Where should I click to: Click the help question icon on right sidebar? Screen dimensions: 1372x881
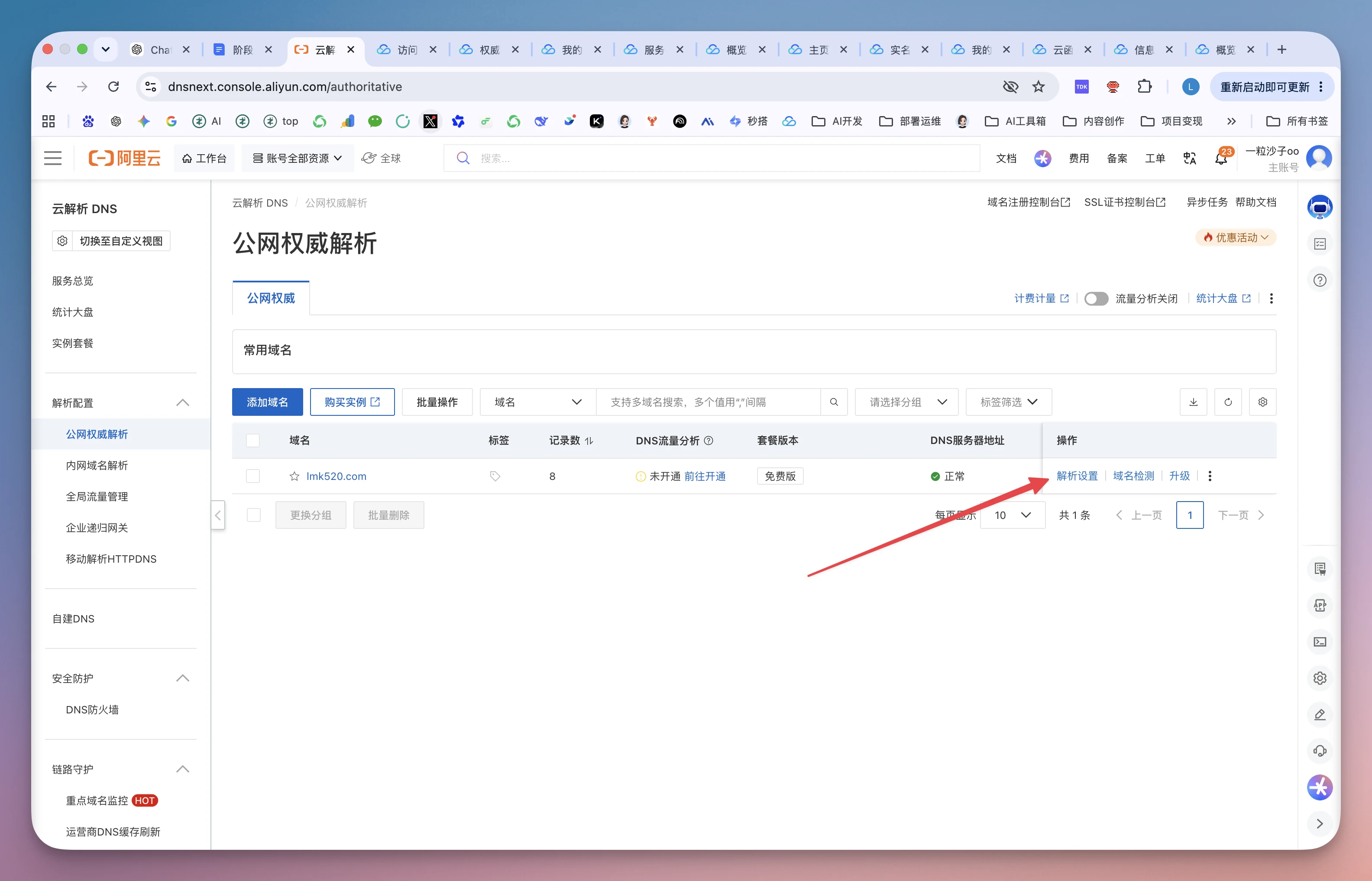tap(1320, 280)
